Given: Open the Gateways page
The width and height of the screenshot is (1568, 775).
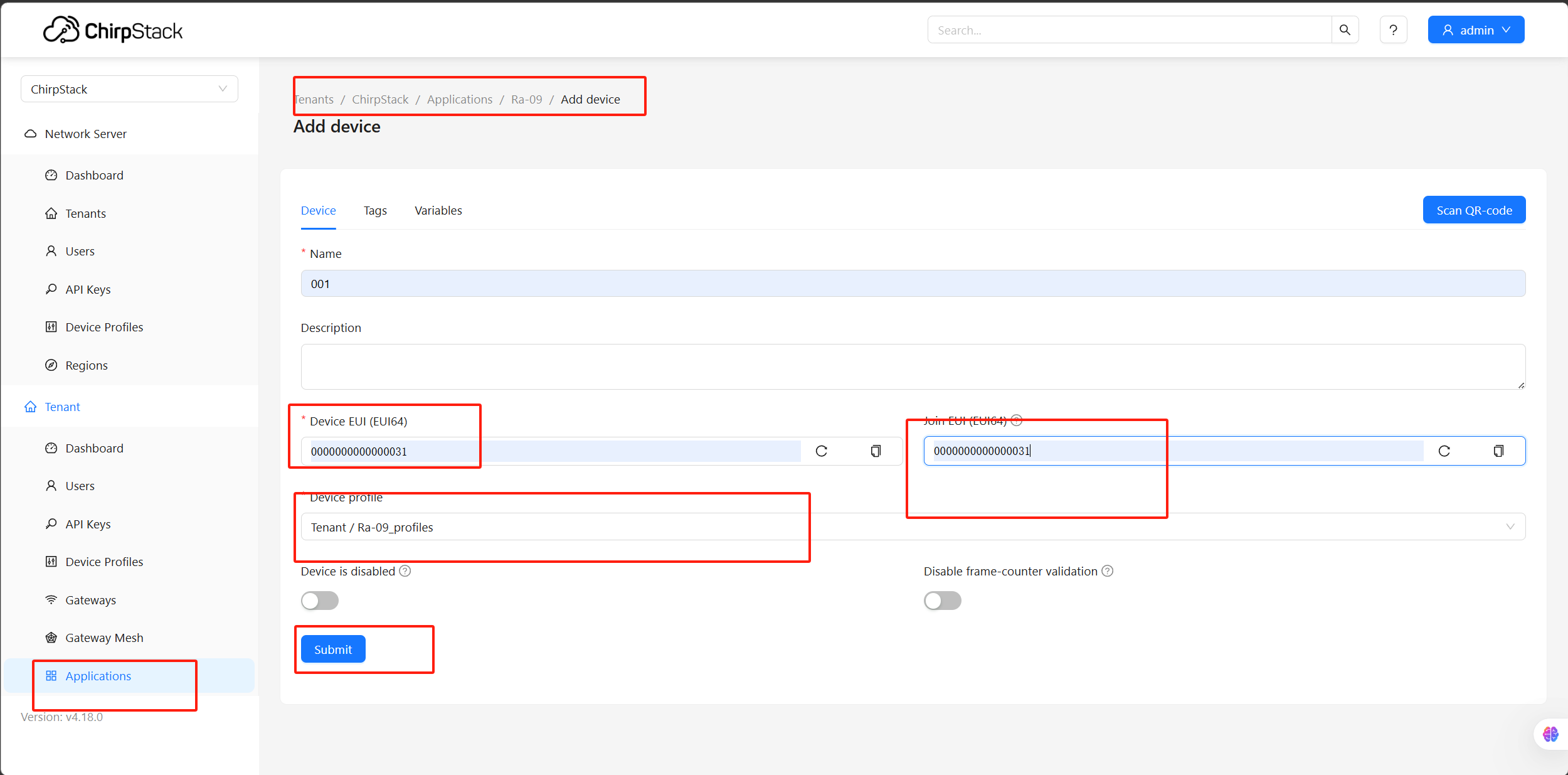Looking at the screenshot, I should coord(90,600).
